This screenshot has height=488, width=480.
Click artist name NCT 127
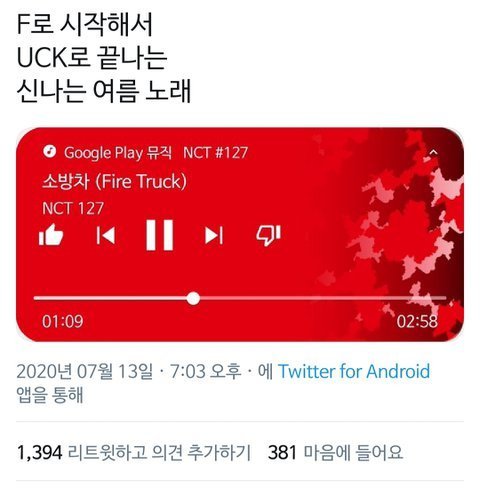point(73,208)
